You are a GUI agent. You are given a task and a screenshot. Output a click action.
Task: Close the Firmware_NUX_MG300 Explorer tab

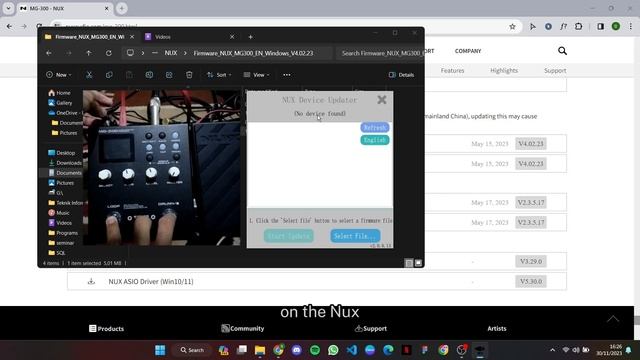click(x=132, y=37)
